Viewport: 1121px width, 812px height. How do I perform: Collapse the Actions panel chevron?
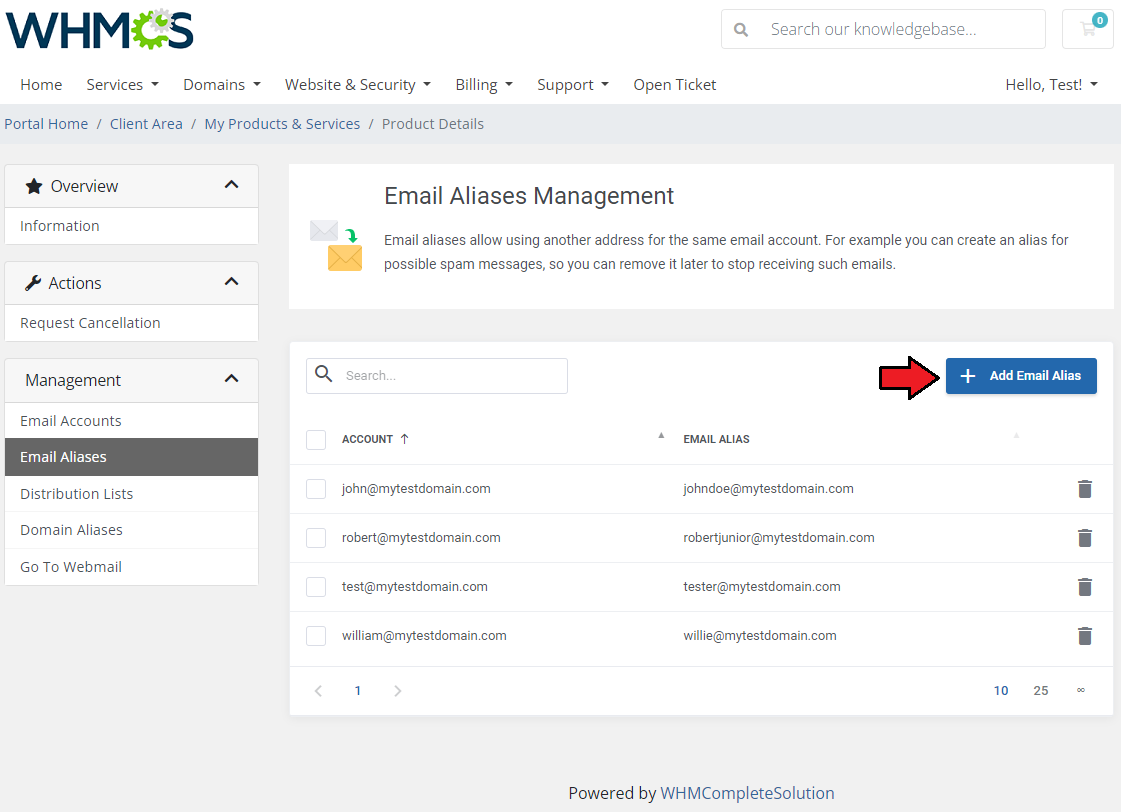231,282
